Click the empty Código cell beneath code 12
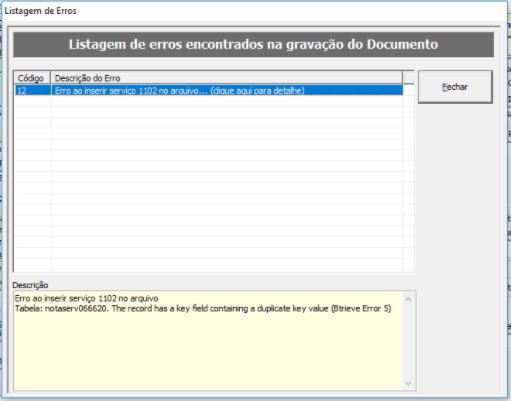 pyautogui.click(x=33, y=101)
